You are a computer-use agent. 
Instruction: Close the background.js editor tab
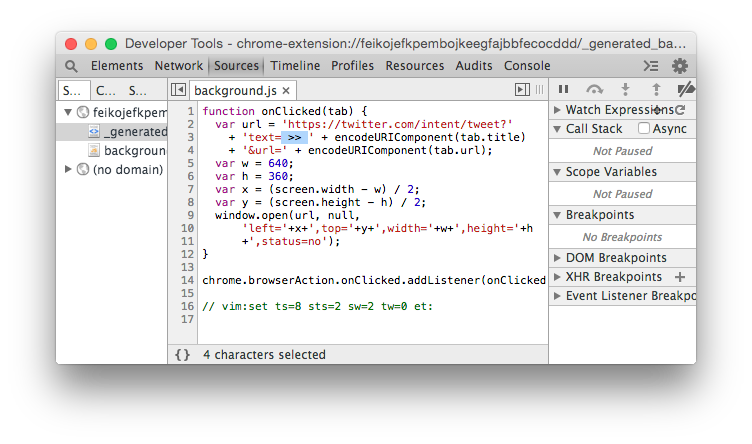click(285, 90)
